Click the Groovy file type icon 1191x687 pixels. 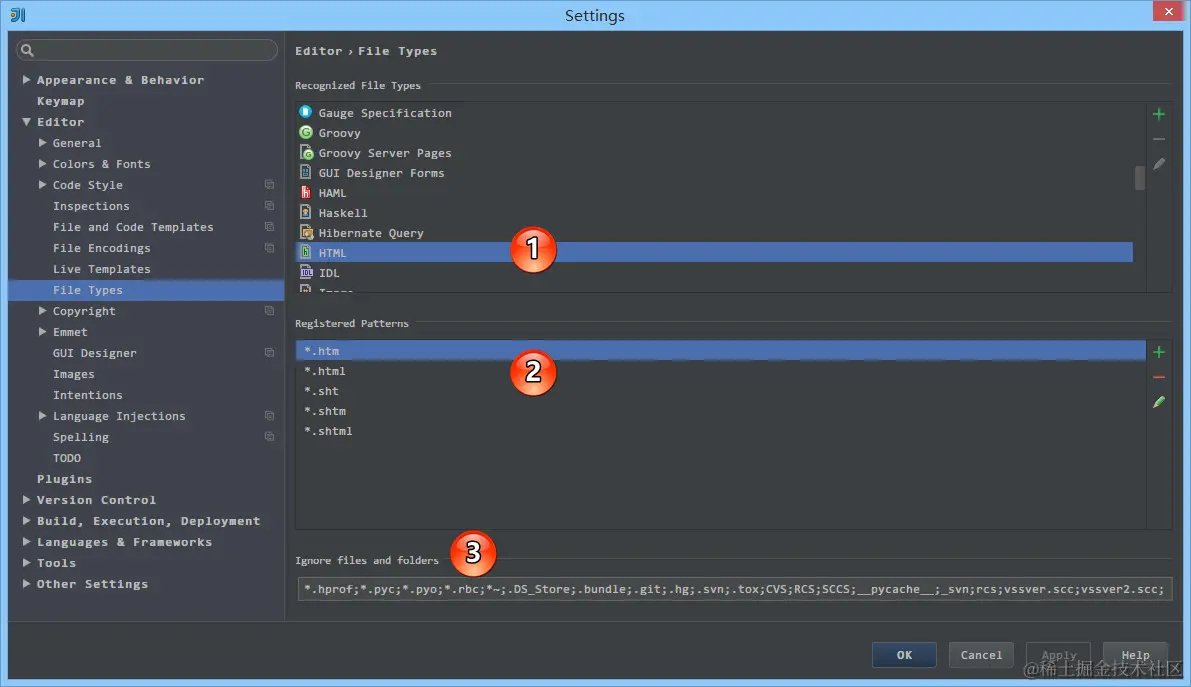coord(305,132)
